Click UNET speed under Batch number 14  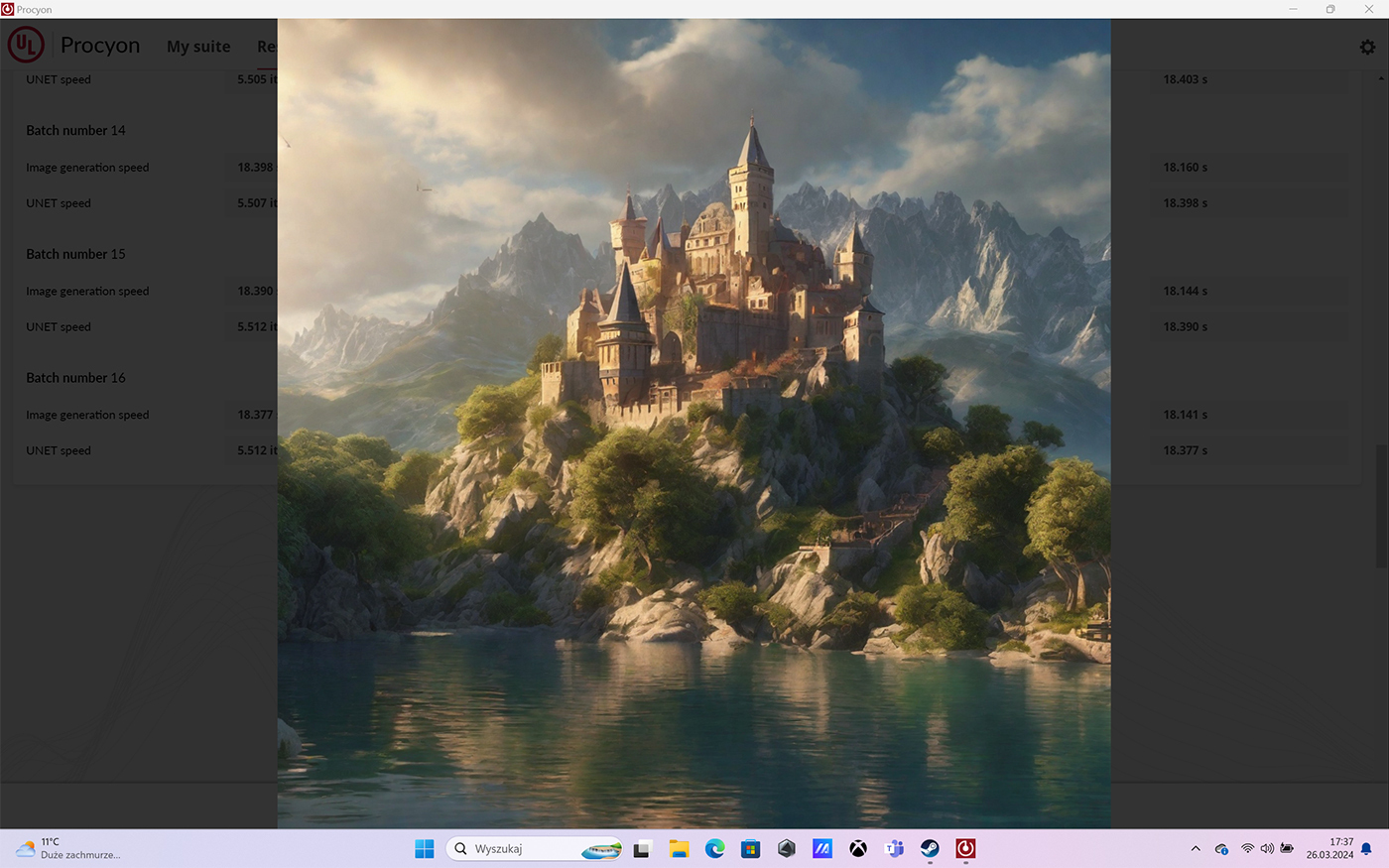[59, 203]
